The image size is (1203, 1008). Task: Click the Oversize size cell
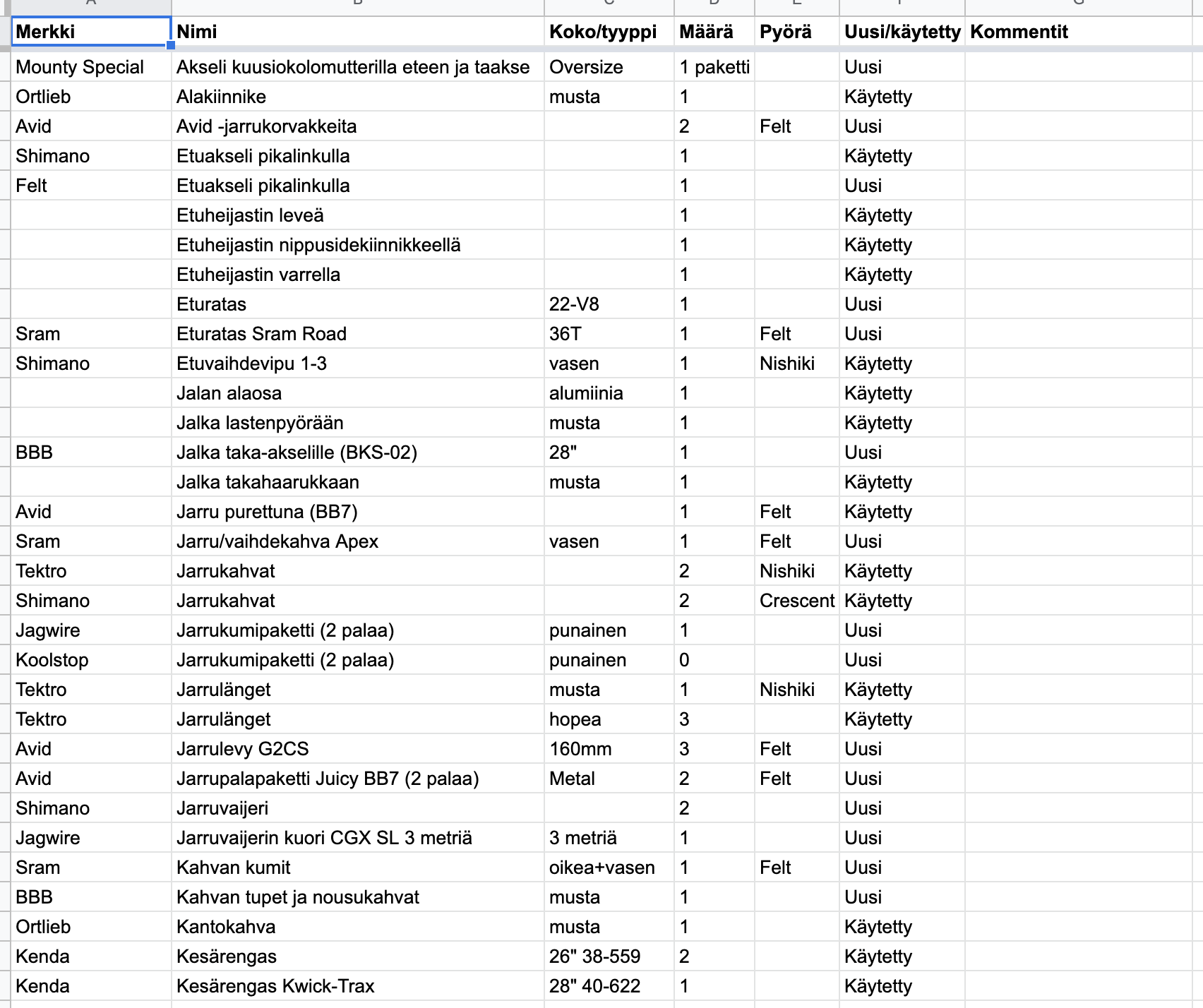pyautogui.click(x=609, y=67)
